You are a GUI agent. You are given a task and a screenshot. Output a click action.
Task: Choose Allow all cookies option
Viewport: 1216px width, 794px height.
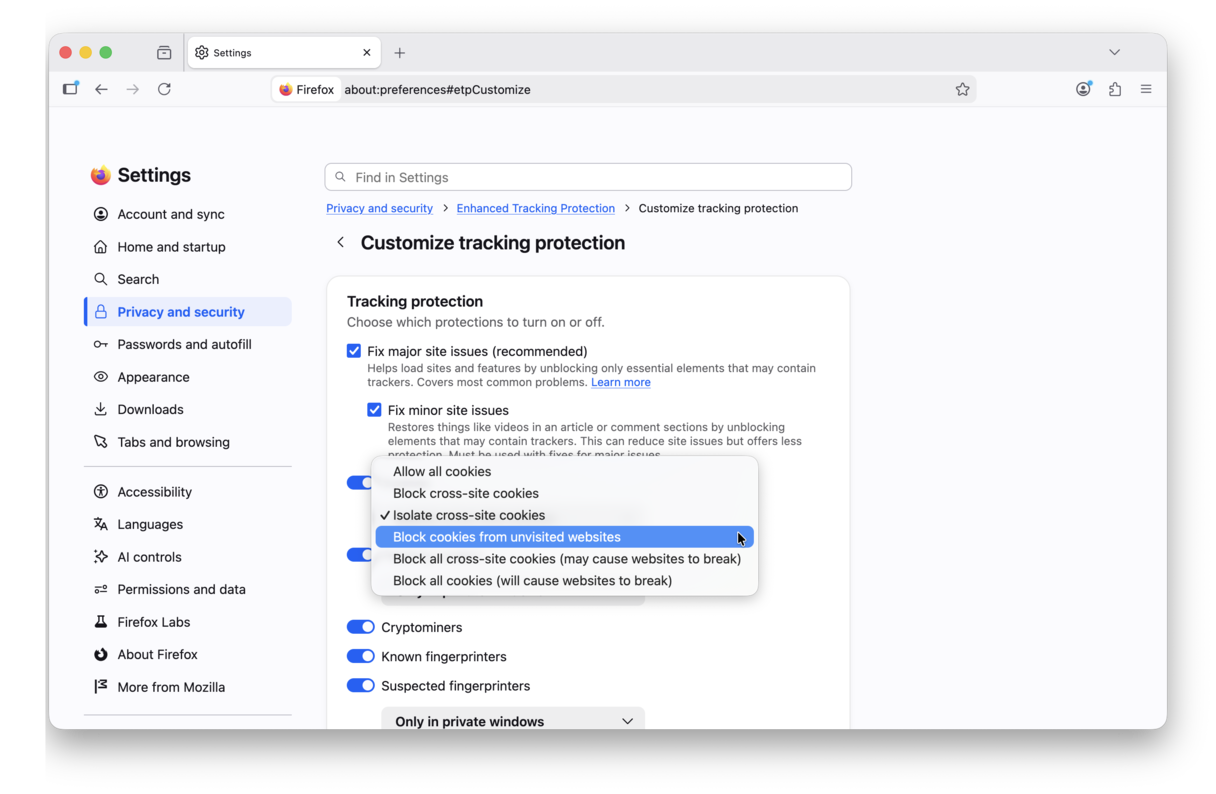564,471
